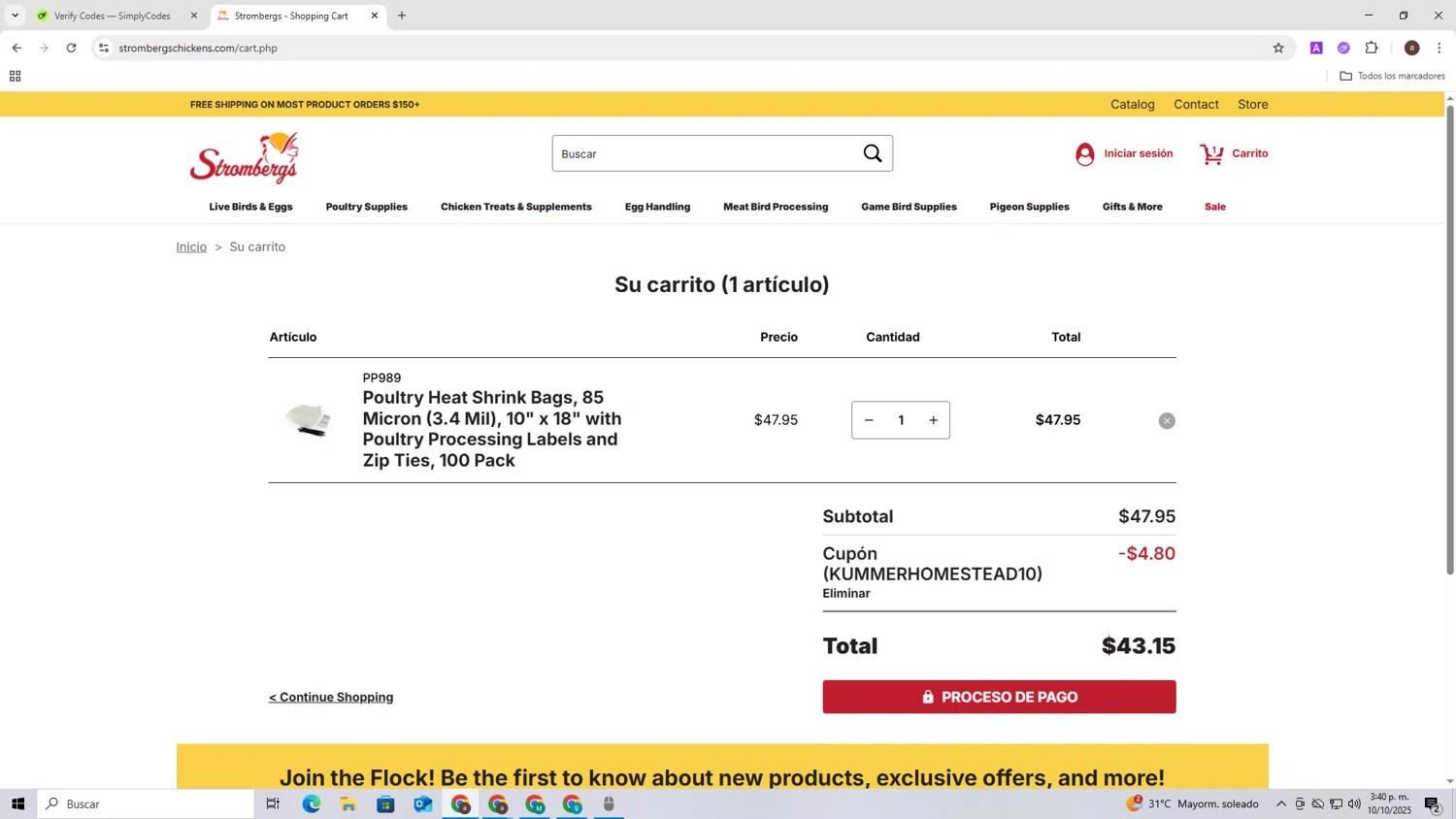This screenshot has height=819, width=1456.
Task: Open the notification center icon
Action: [1432, 803]
